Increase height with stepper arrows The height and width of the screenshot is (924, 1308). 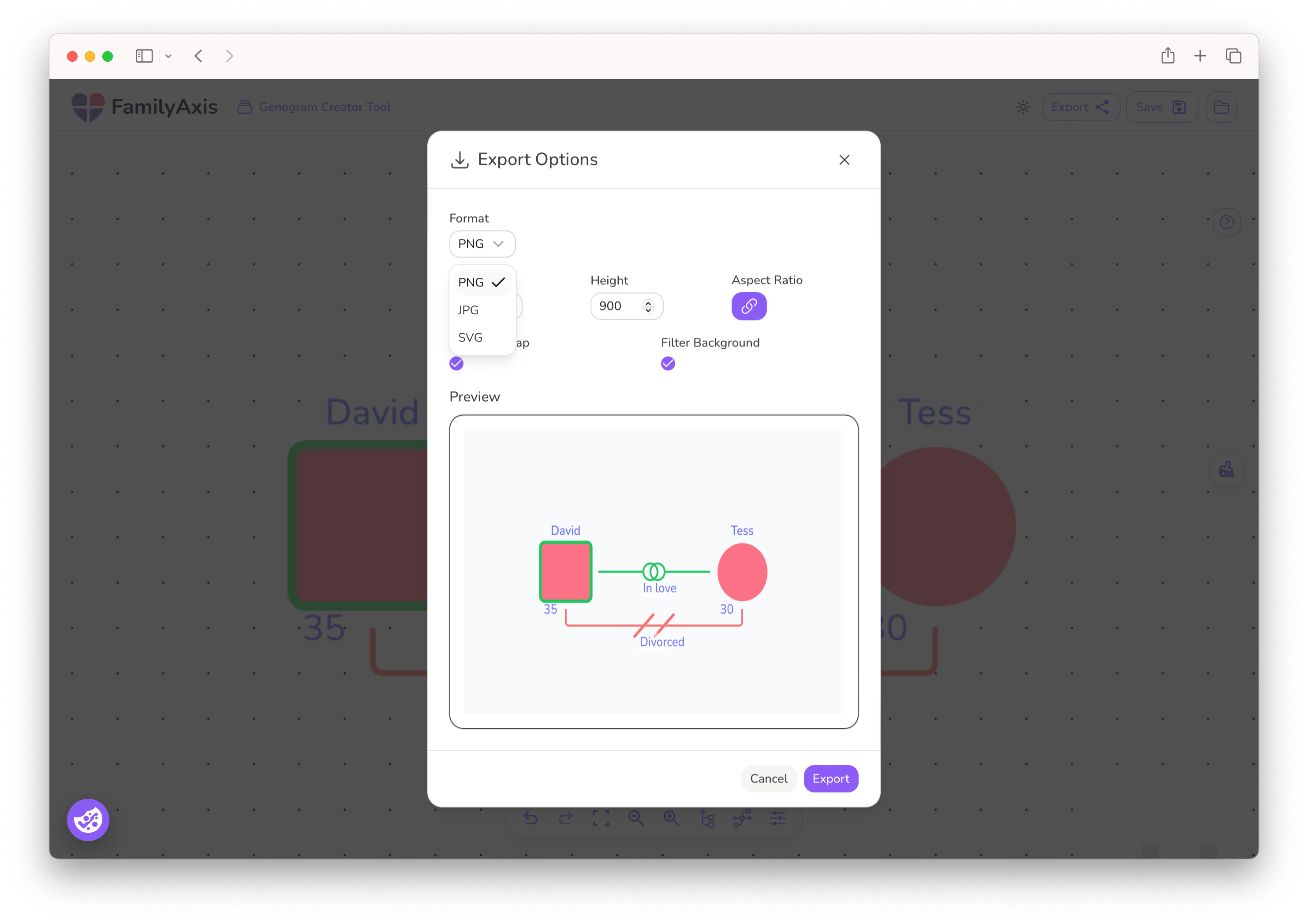[x=648, y=302]
